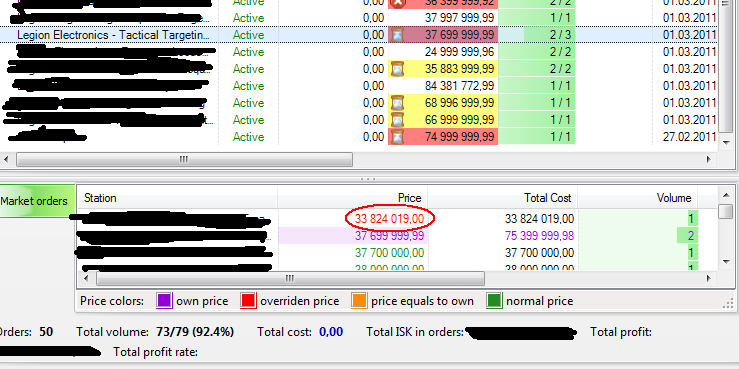This screenshot has height=369, width=739.
Task: Click right arrow of market orders horizontal scrollbar
Action: (x=708, y=279)
